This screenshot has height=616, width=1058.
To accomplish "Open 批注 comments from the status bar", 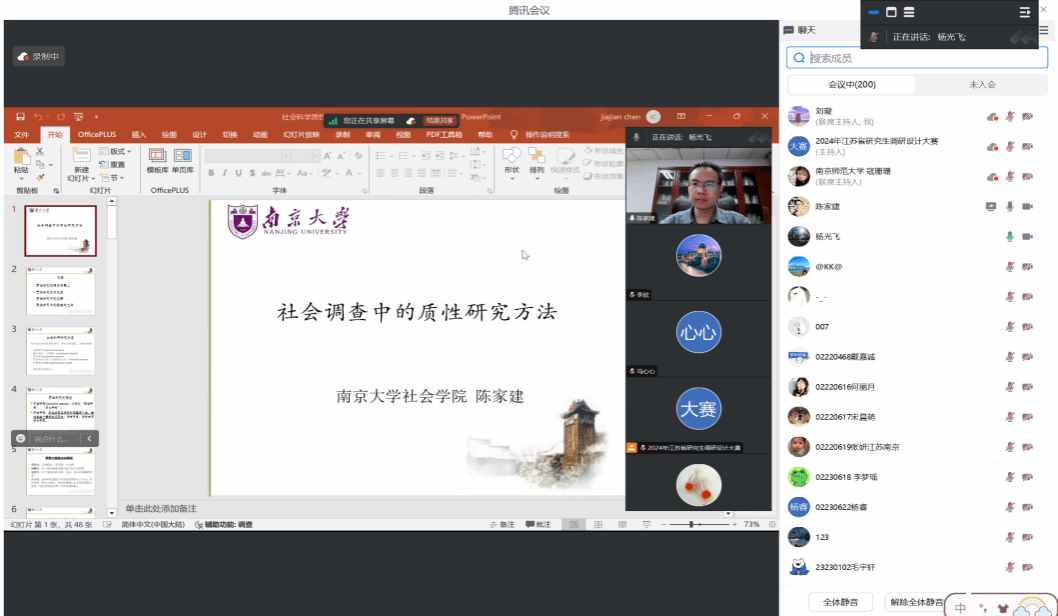I will (x=538, y=524).
